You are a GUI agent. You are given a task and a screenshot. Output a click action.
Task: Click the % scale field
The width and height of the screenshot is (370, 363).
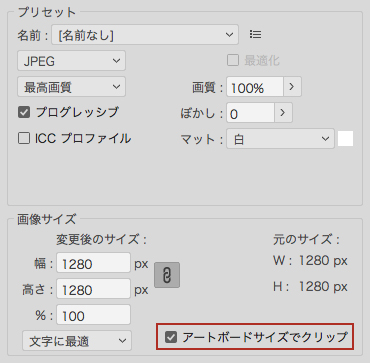[93, 315]
